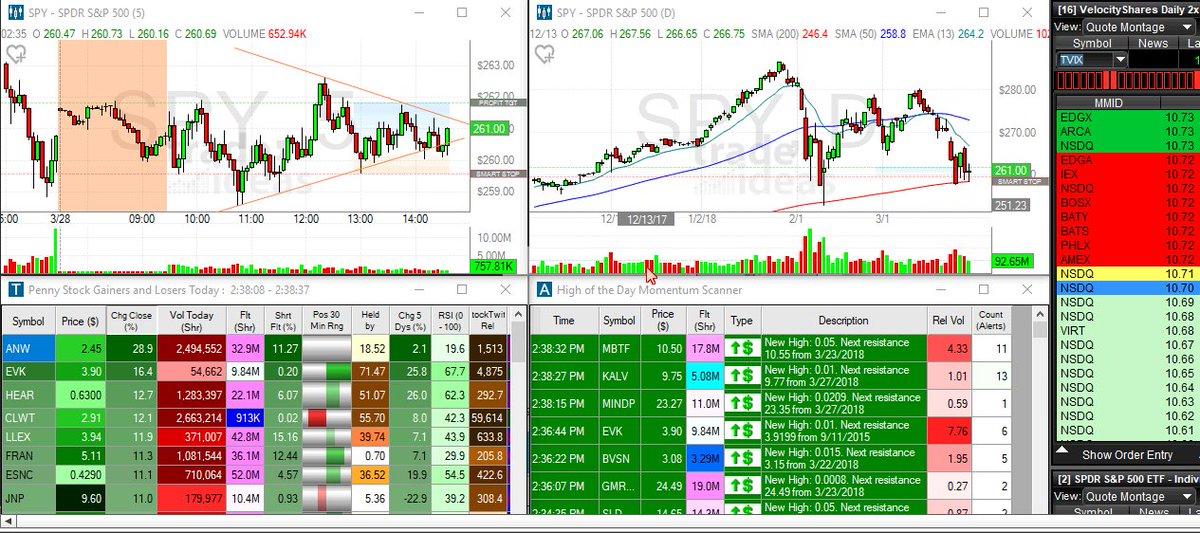This screenshot has height=533, width=1200.
Task: Click ARCA 10.73 row in Level 2
Action: 1128,131
